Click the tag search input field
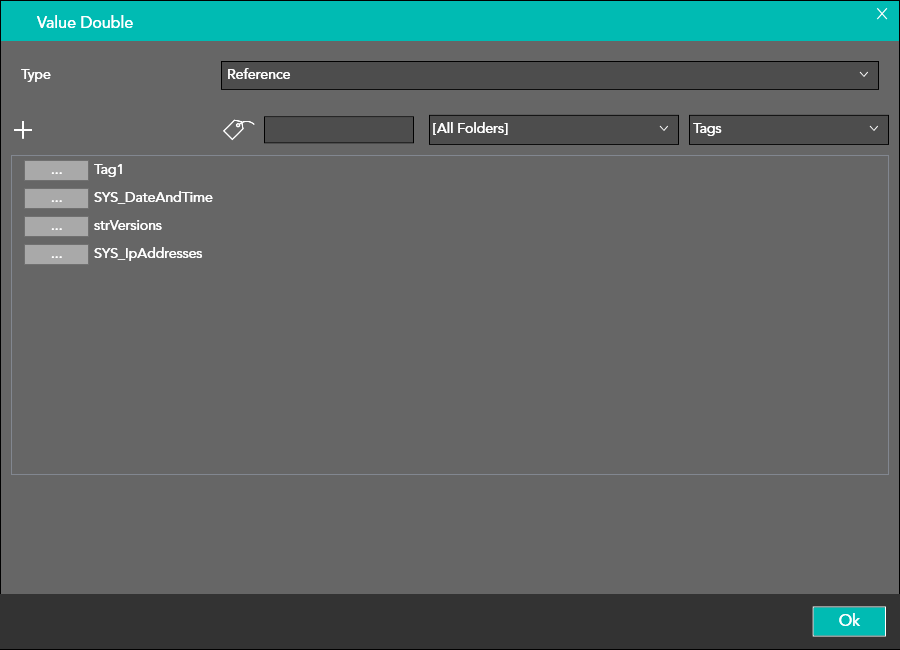 coord(338,130)
